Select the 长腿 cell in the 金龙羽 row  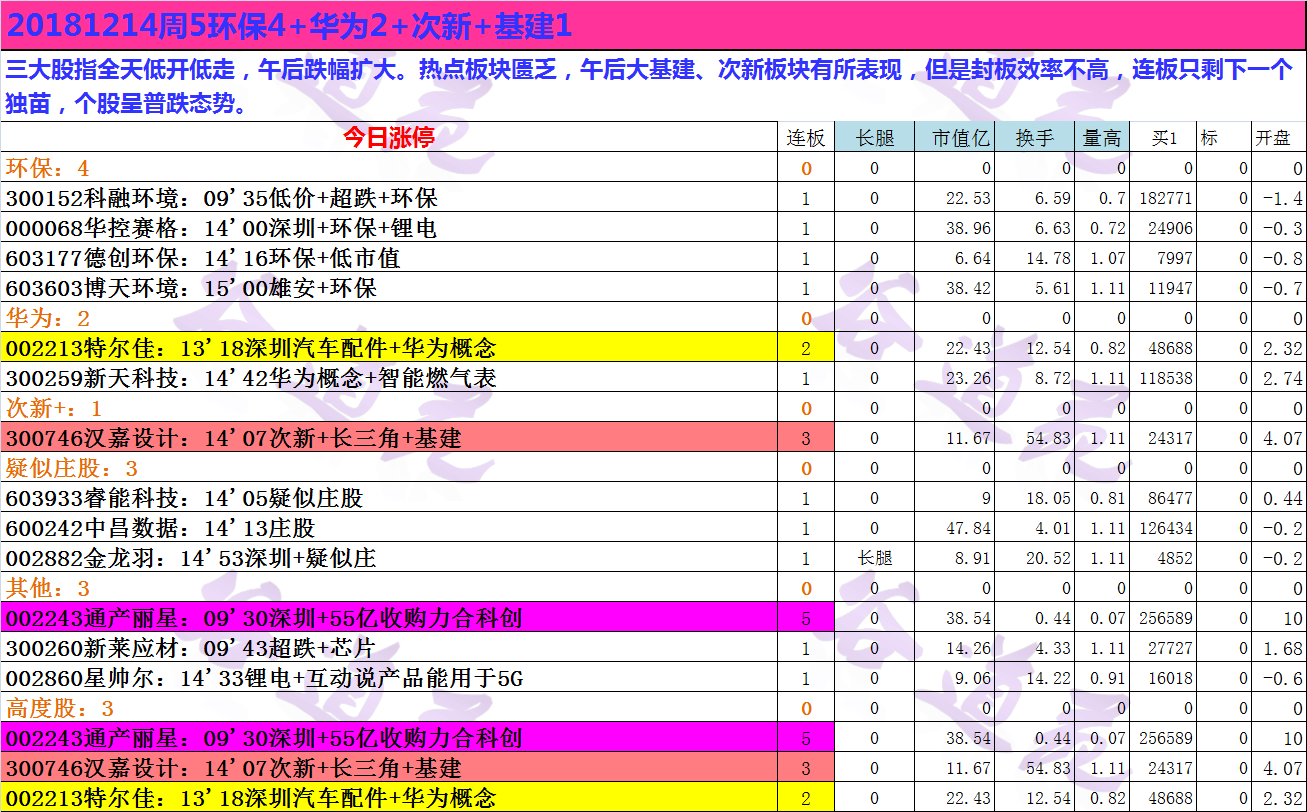pyautogui.click(x=874, y=558)
